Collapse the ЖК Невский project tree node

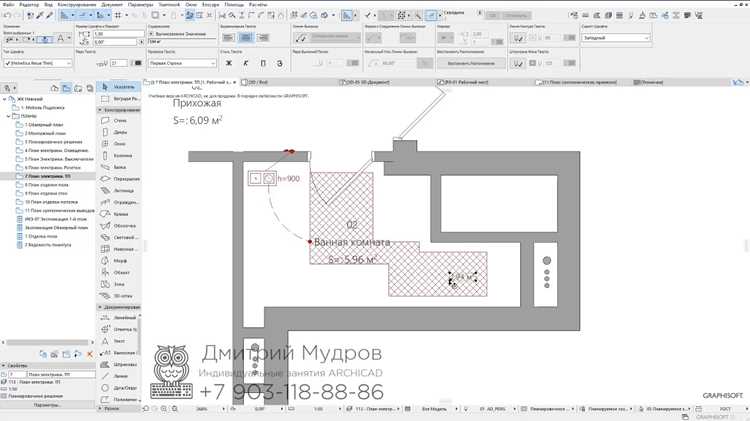5,99
